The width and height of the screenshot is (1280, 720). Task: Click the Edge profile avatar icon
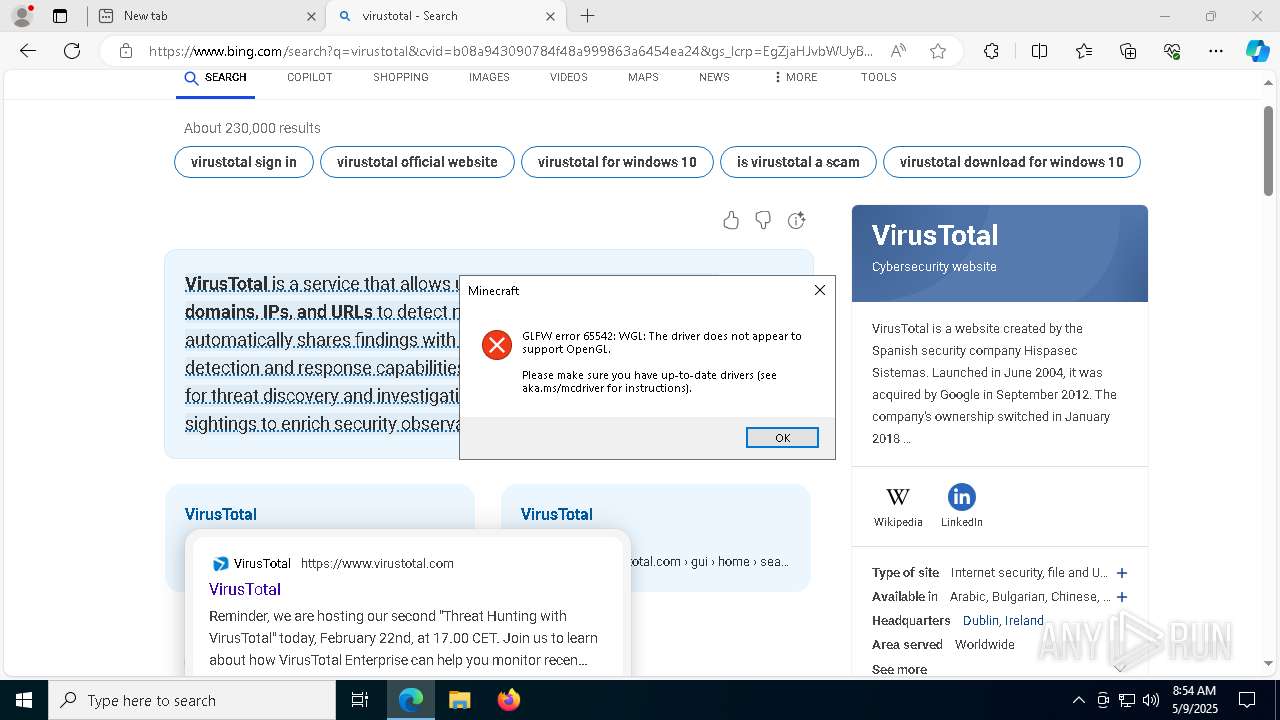click(x=21, y=16)
